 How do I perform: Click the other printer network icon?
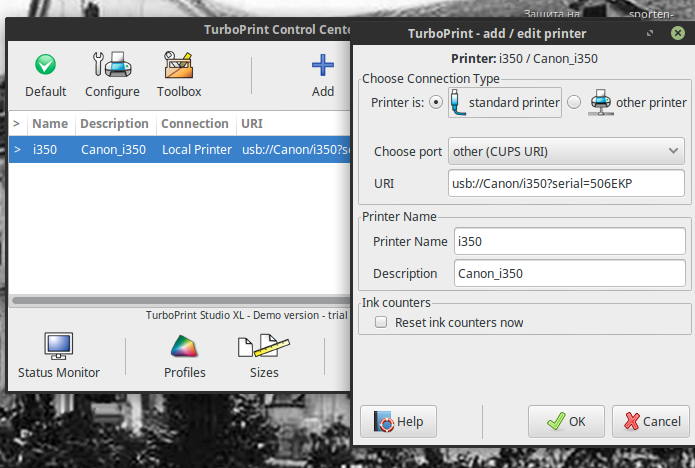tap(601, 102)
